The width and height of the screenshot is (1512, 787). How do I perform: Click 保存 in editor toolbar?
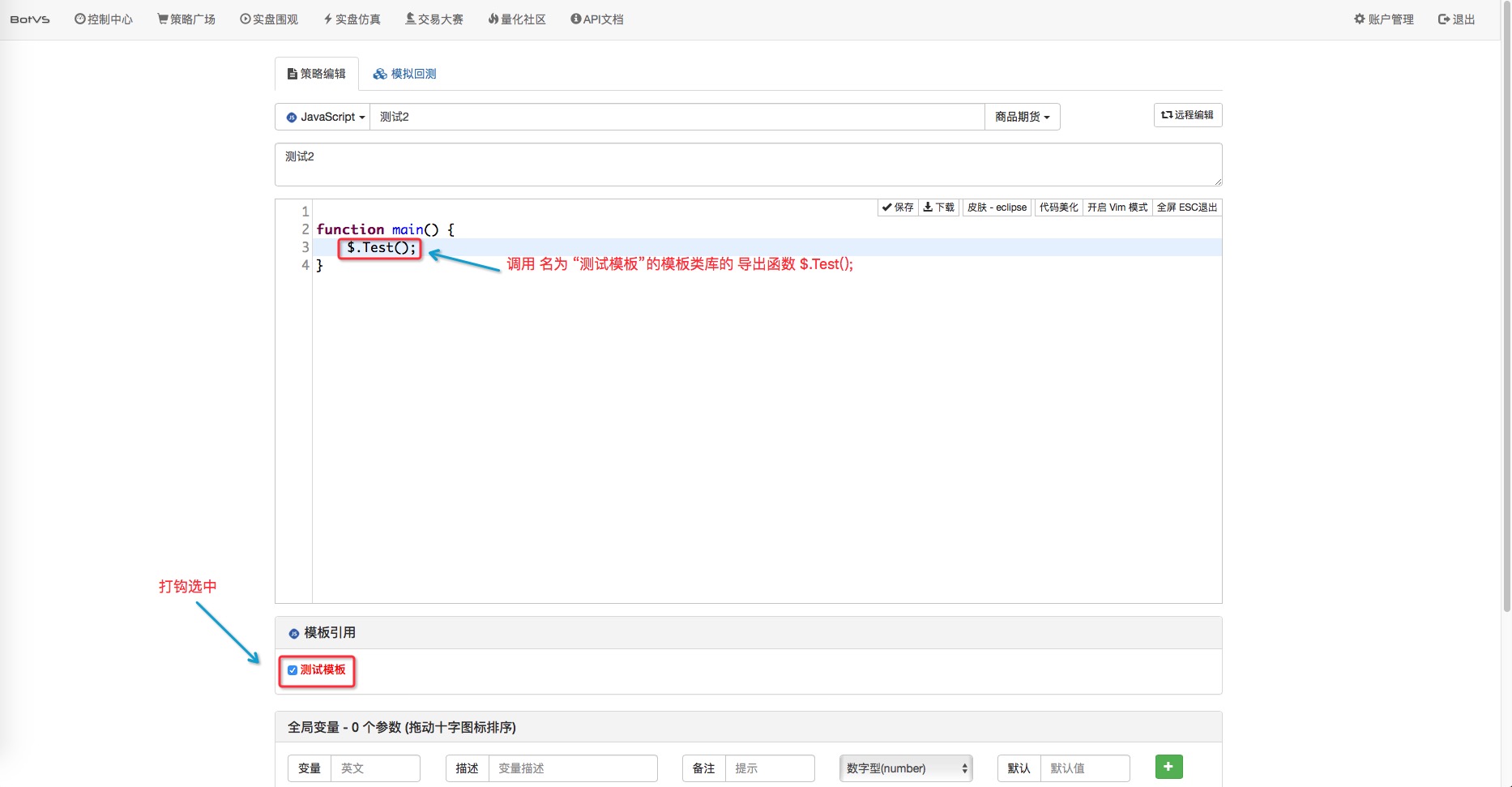click(x=898, y=207)
